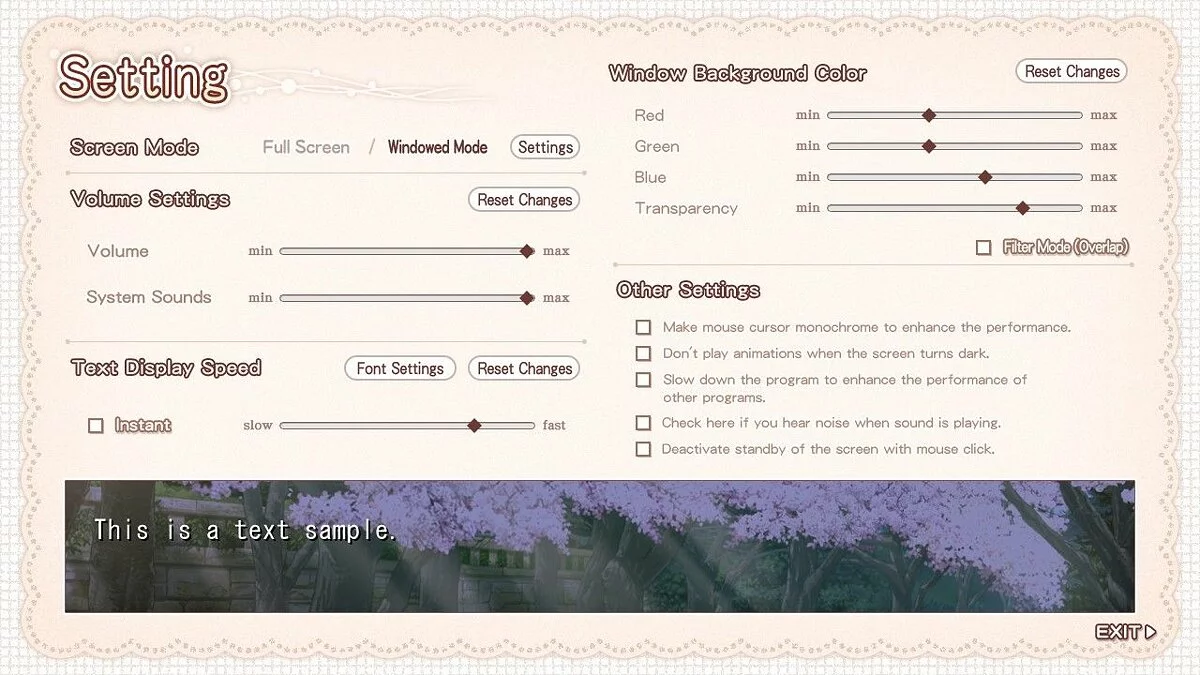Reset Changes for Text Display Speed
The height and width of the screenshot is (675, 1200).
pyautogui.click(x=524, y=368)
